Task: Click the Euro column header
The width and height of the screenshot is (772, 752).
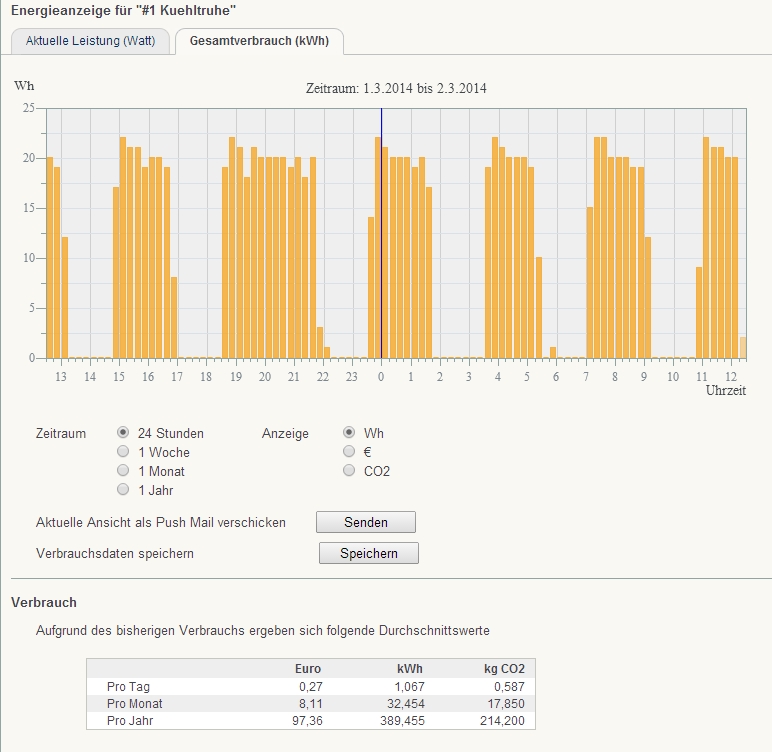Action: [x=307, y=669]
